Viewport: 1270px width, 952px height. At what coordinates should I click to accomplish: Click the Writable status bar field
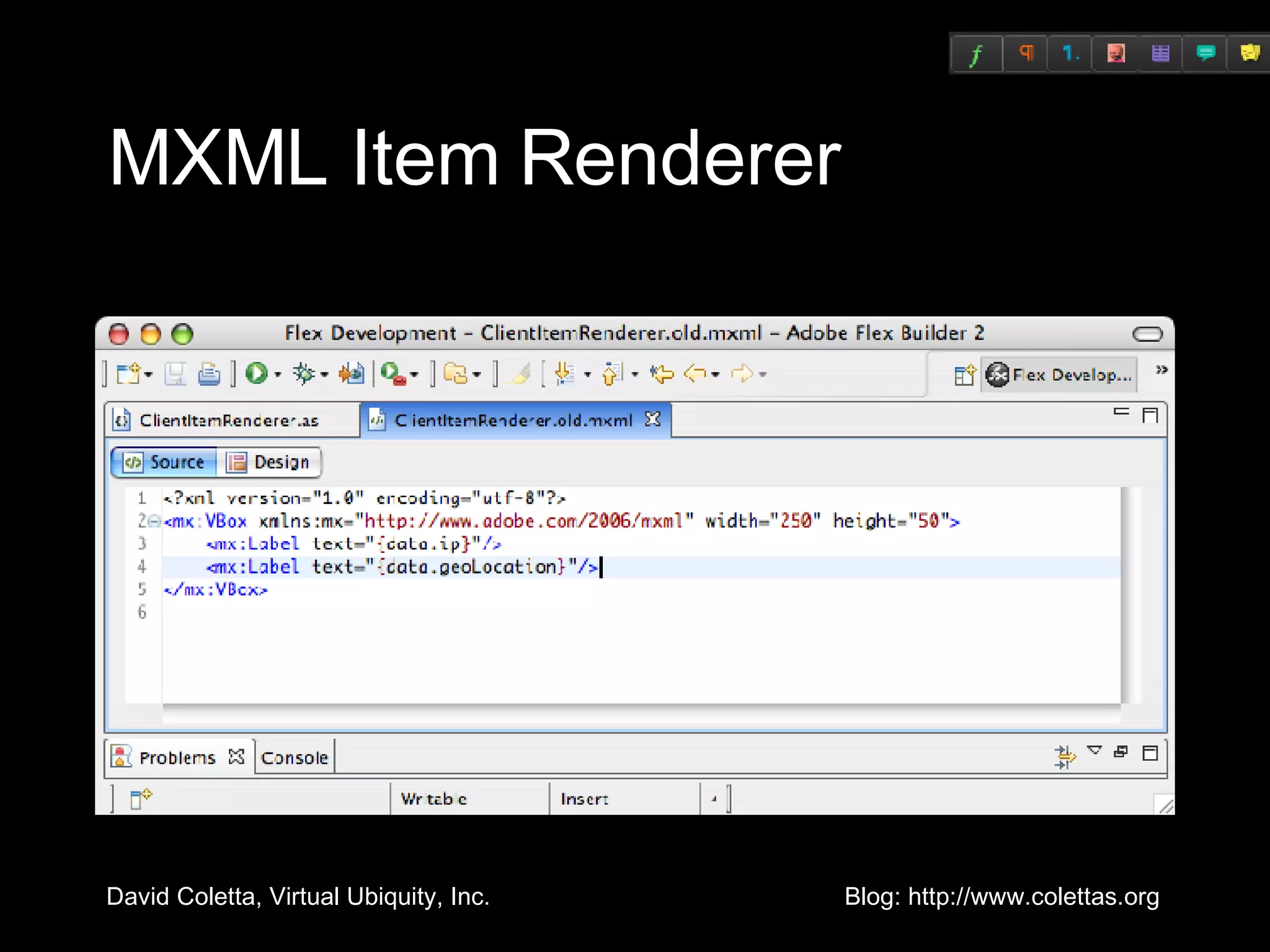[469, 799]
